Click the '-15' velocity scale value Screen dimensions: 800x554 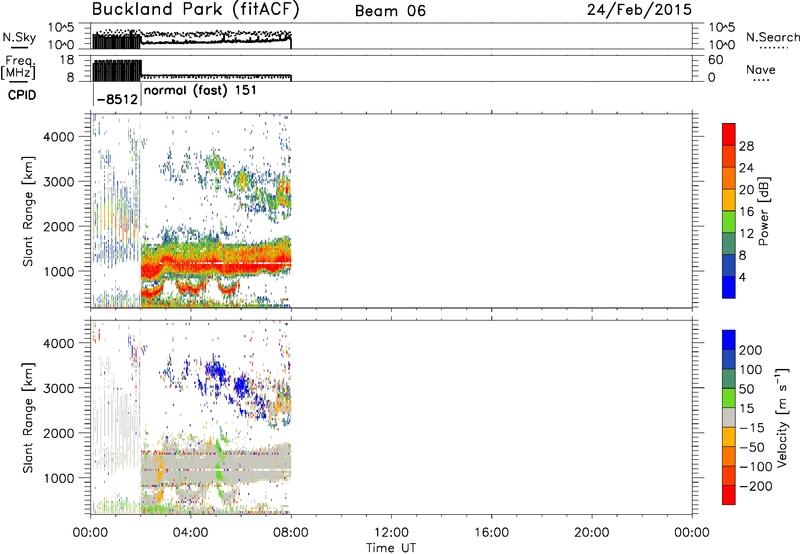(751, 428)
